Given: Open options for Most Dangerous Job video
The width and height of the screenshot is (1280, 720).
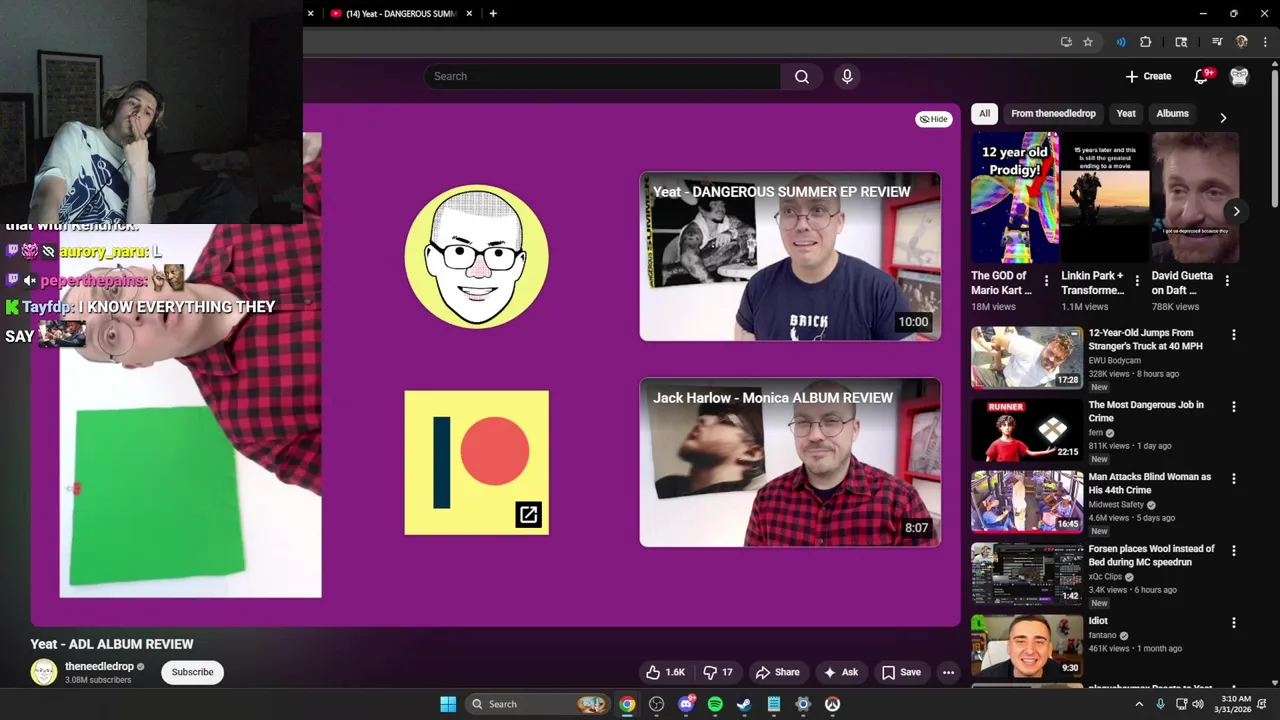Looking at the screenshot, I should (x=1233, y=407).
